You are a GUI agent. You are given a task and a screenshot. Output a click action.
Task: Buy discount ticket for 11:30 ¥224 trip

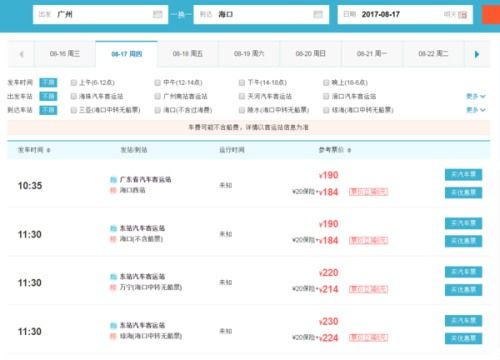463,339
